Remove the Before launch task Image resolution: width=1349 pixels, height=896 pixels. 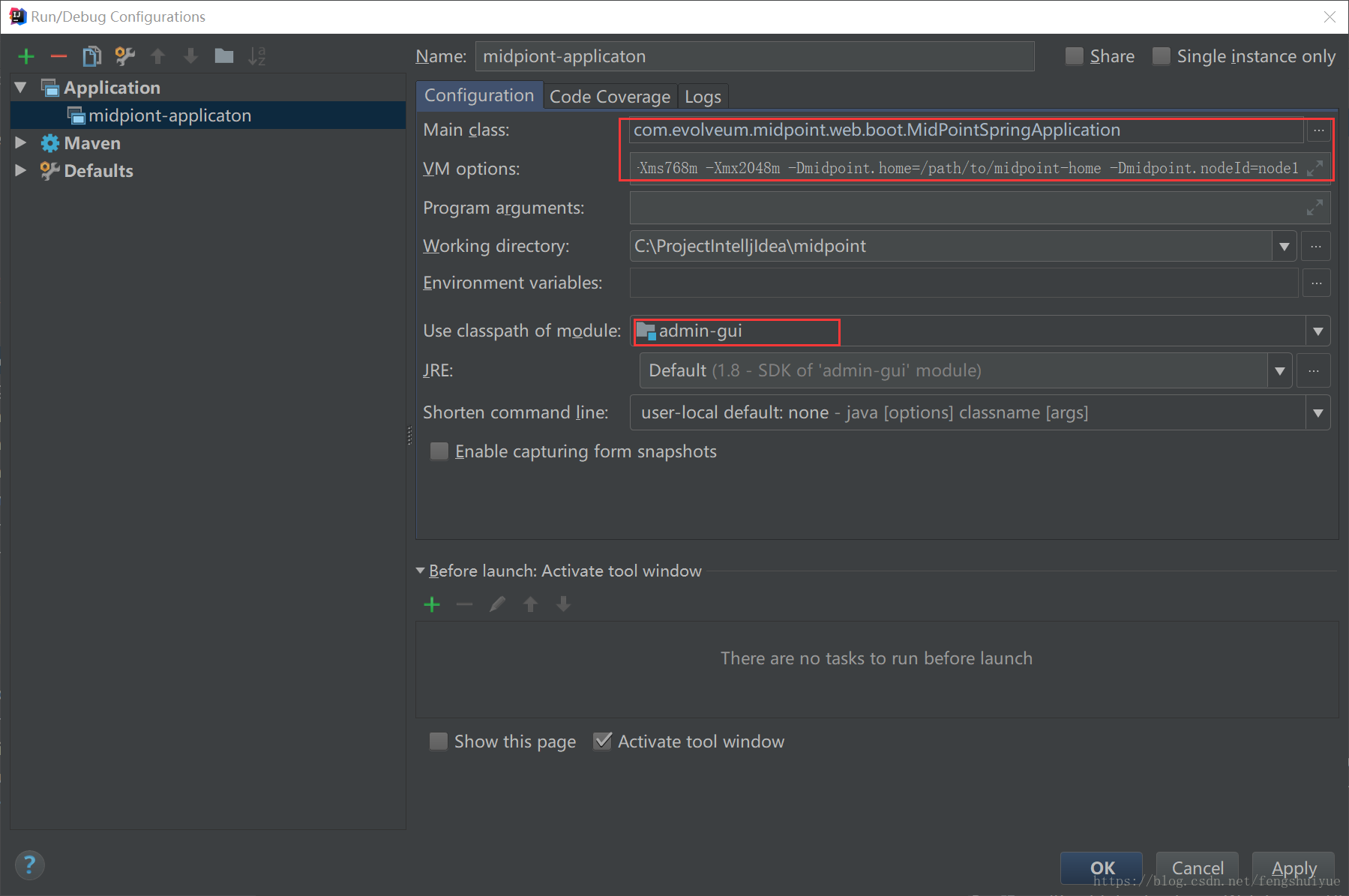465,604
